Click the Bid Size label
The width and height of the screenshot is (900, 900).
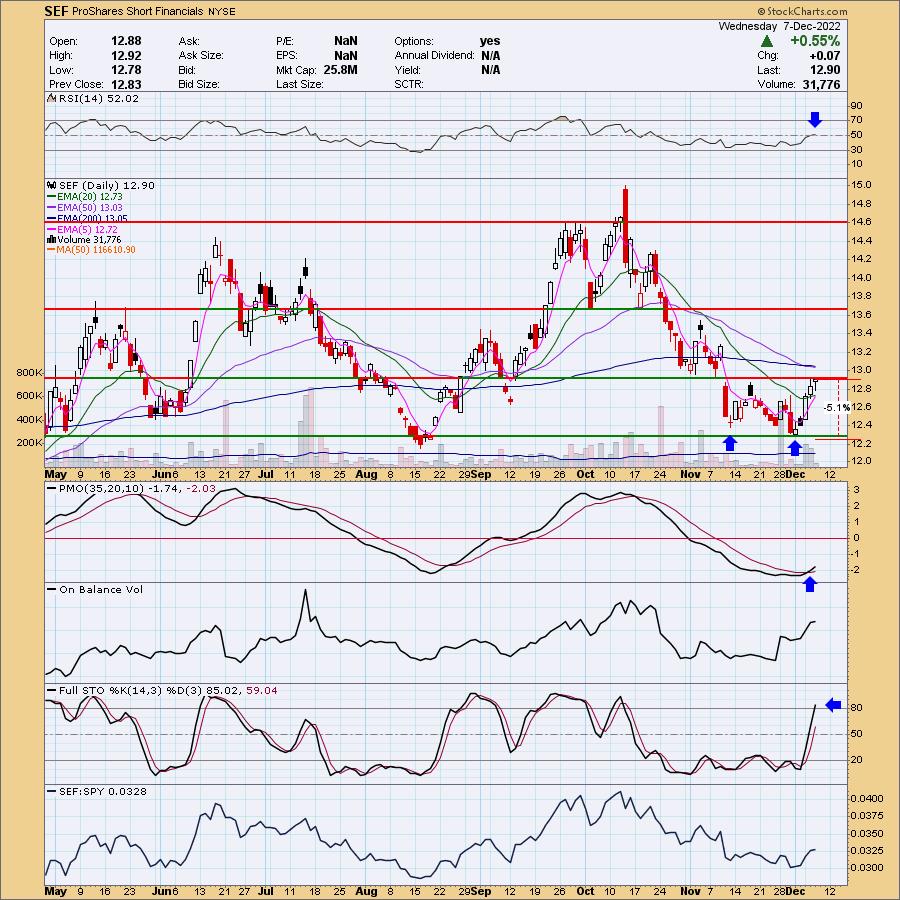(199, 84)
